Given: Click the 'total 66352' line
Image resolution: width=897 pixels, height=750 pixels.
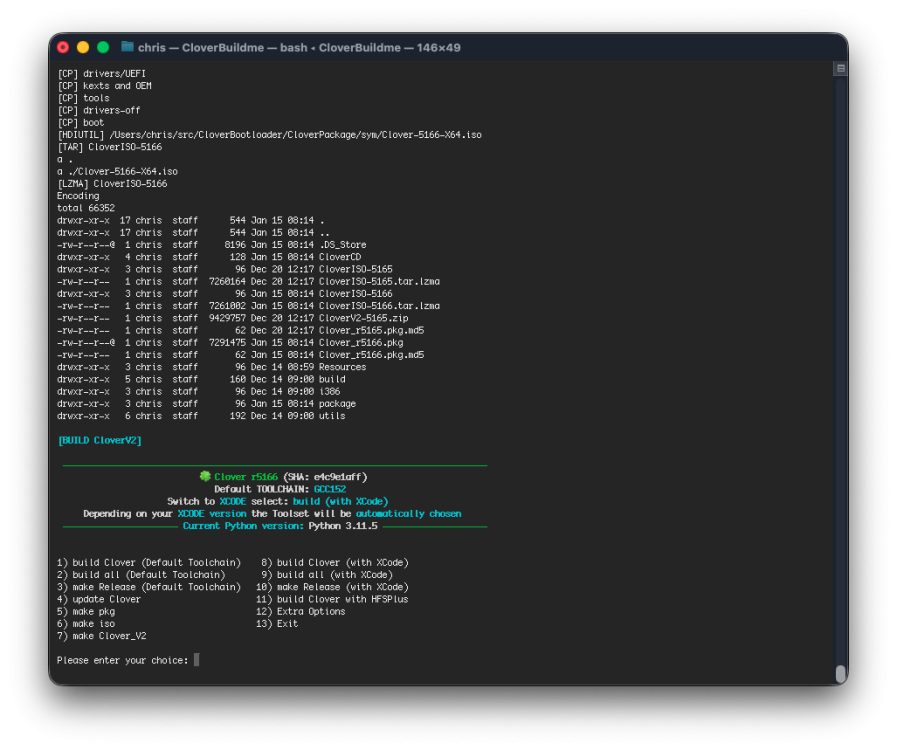Looking at the screenshot, I should (86, 208).
